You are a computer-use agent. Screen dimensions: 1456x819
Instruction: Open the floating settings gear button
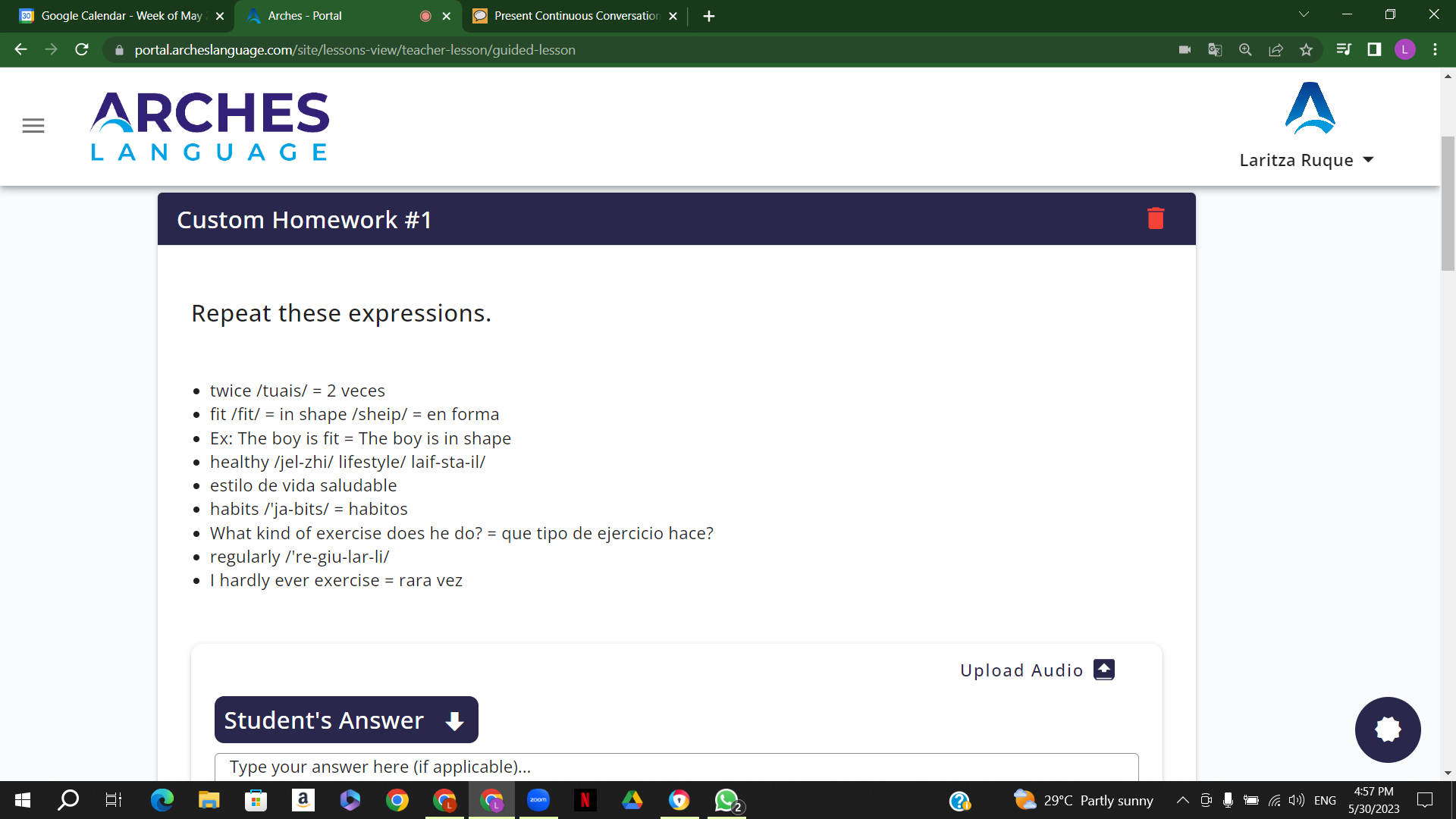tap(1388, 730)
